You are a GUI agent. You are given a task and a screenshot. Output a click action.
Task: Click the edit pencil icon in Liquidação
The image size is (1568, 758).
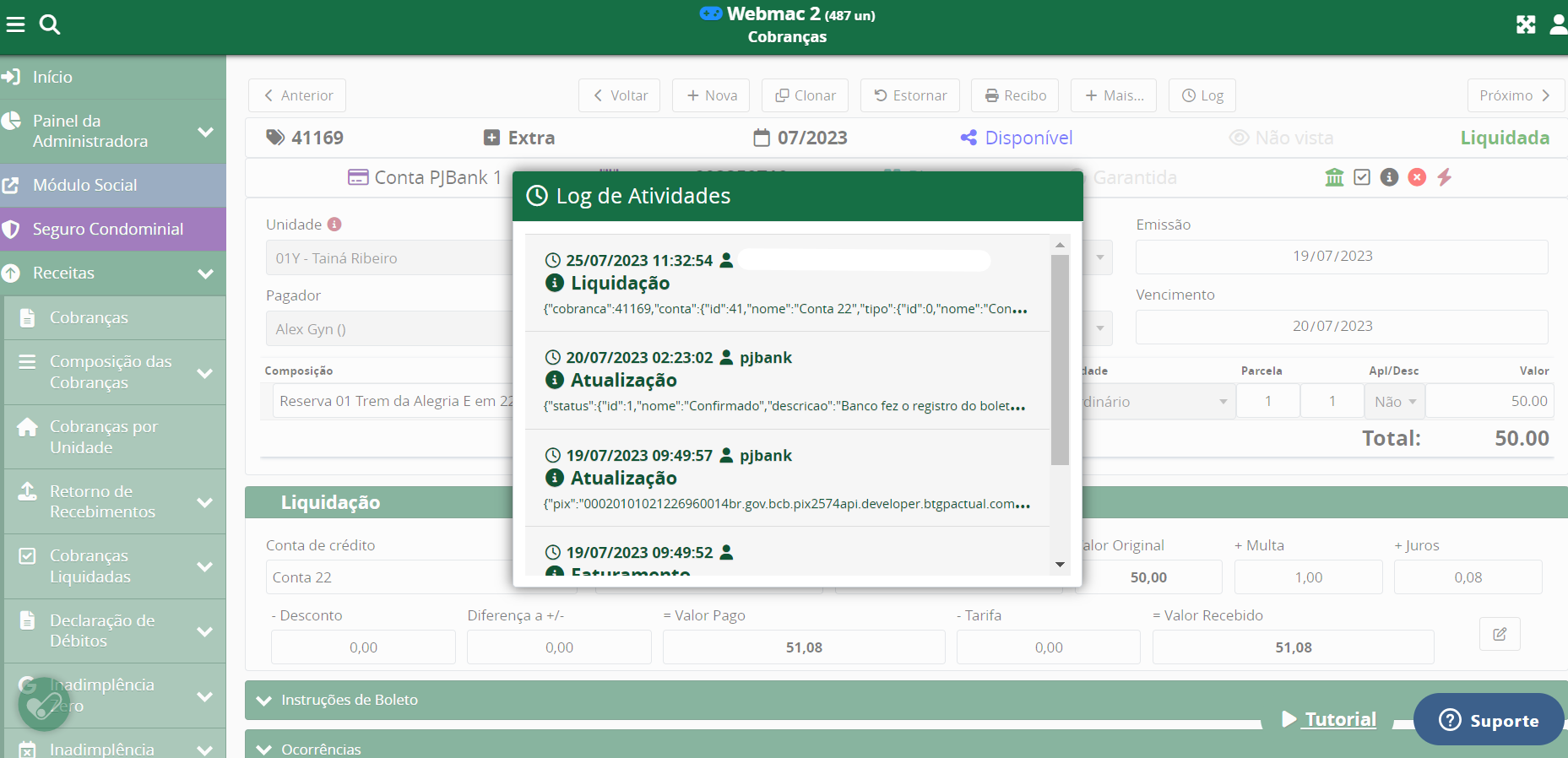(x=1500, y=634)
